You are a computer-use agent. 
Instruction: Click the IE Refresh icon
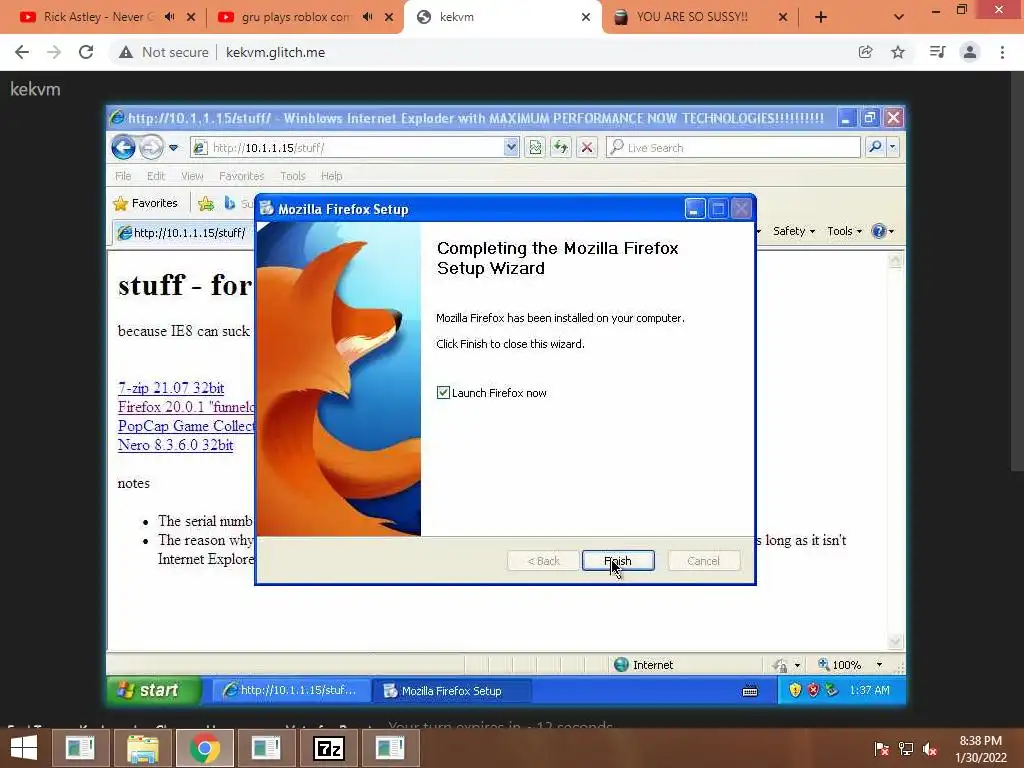click(561, 148)
